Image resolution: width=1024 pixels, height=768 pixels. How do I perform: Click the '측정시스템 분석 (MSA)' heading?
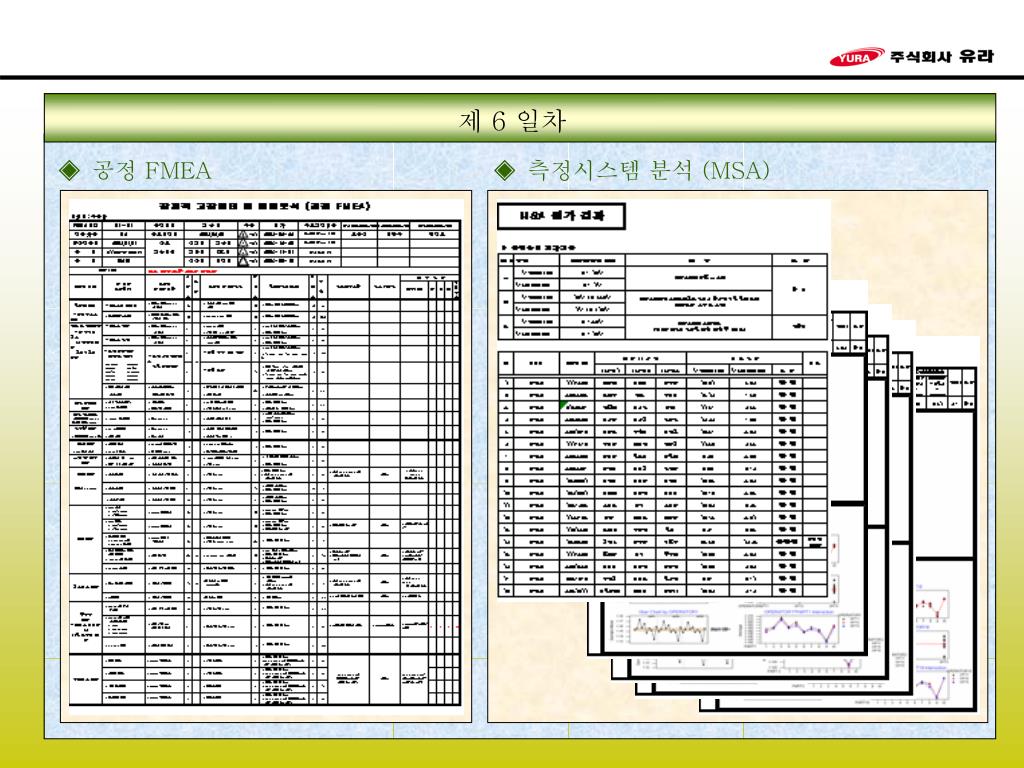(648, 170)
